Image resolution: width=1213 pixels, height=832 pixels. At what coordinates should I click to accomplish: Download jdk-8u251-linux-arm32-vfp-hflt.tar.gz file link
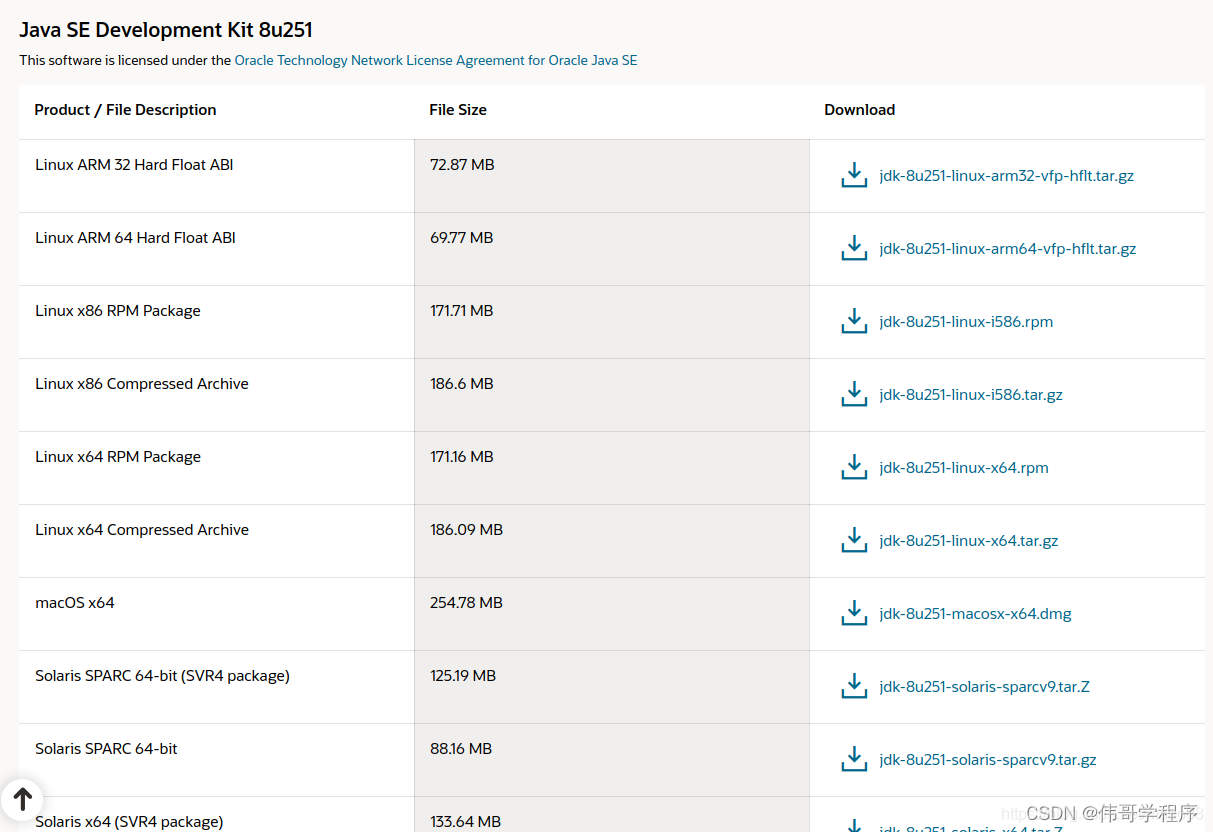click(x=1006, y=176)
